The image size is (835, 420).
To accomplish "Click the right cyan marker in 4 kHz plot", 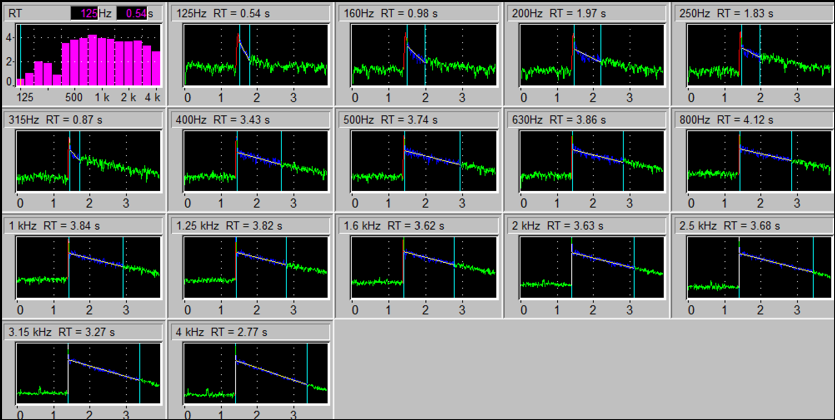I will [307, 374].
